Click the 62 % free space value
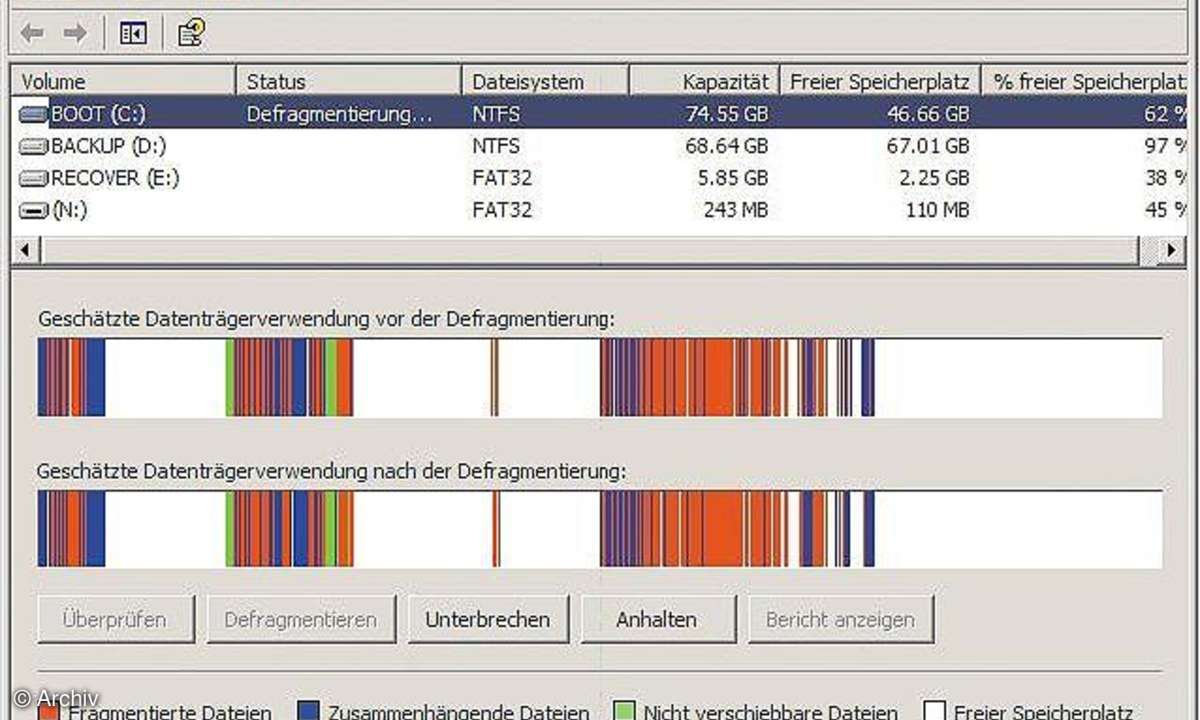Viewport: 1200px width, 720px height. pyautogui.click(x=1164, y=114)
